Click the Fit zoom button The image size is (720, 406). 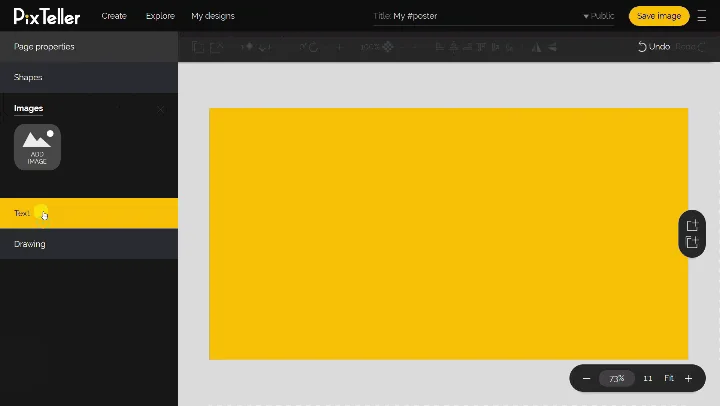coord(669,379)
